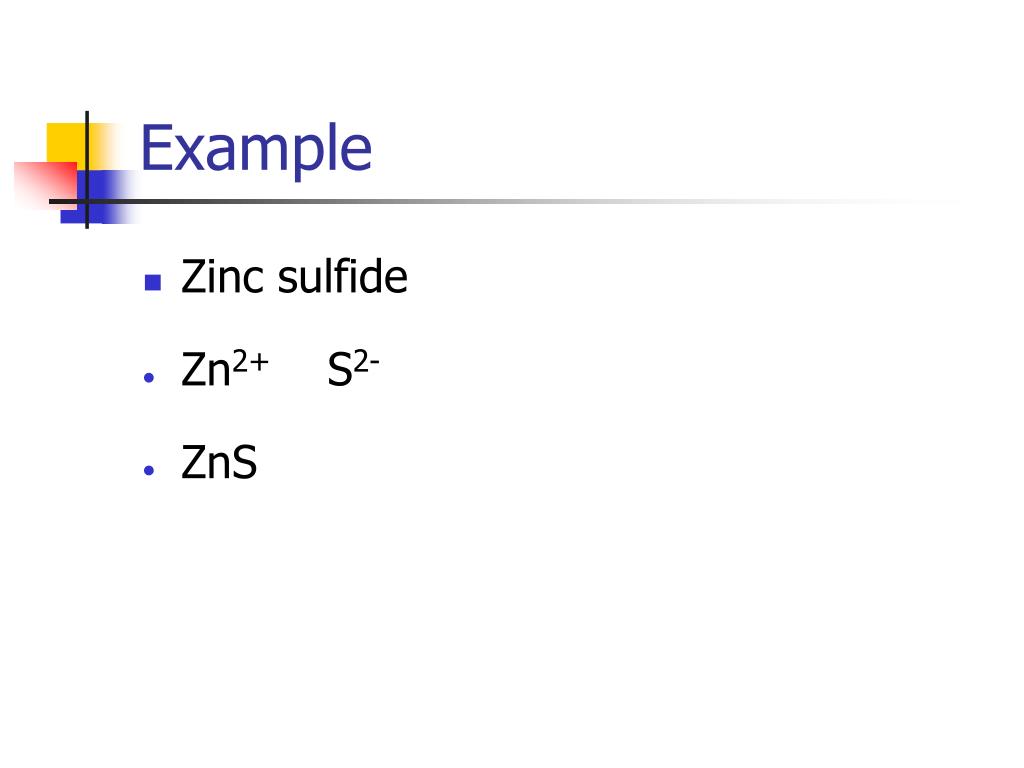The image size is (1024, 768).
Task: Click the "Example" slide title
Action: point(256,151)
